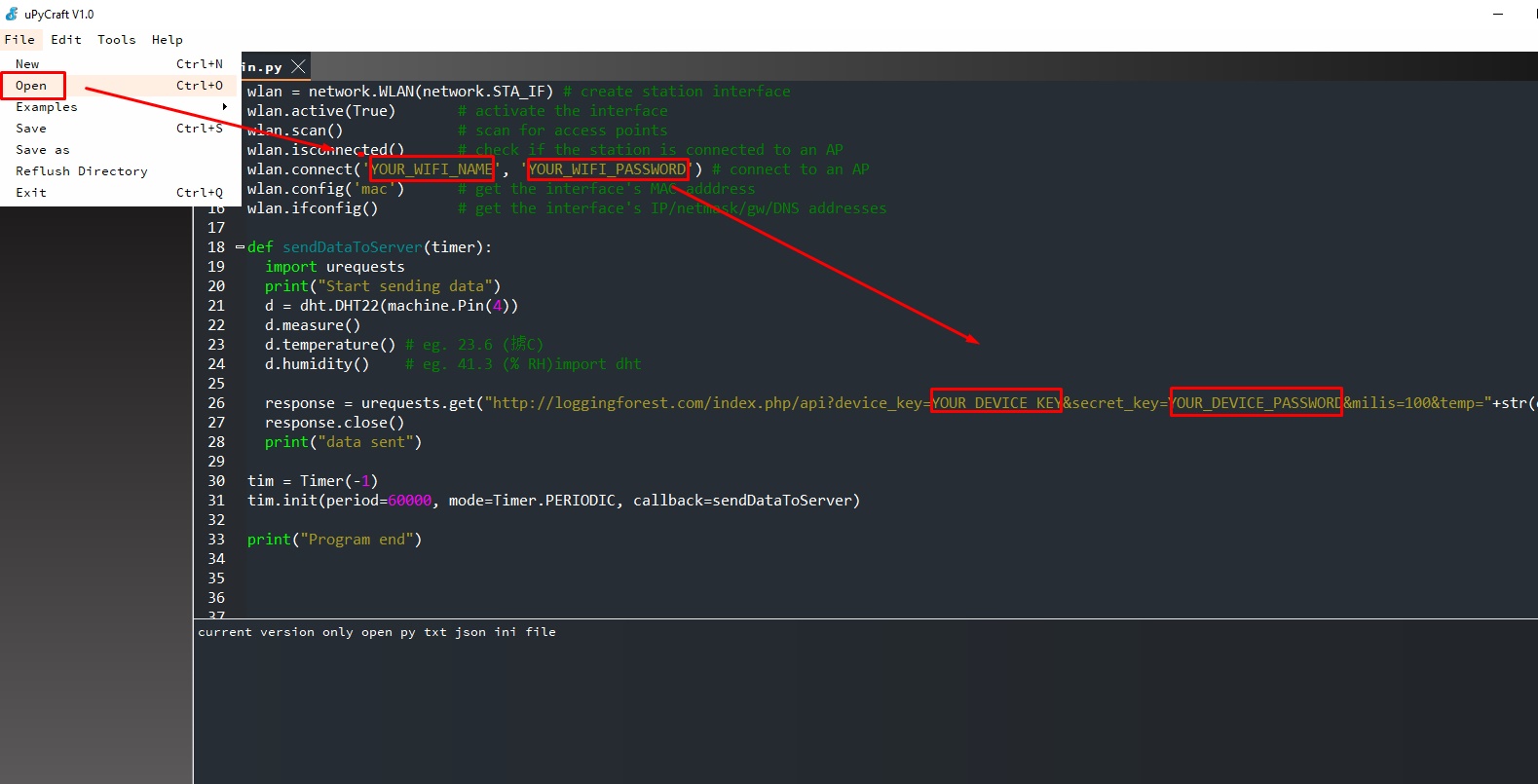1538x784 pixels.
Task: Open the Tools menu
Action: (x=116, y=40)
